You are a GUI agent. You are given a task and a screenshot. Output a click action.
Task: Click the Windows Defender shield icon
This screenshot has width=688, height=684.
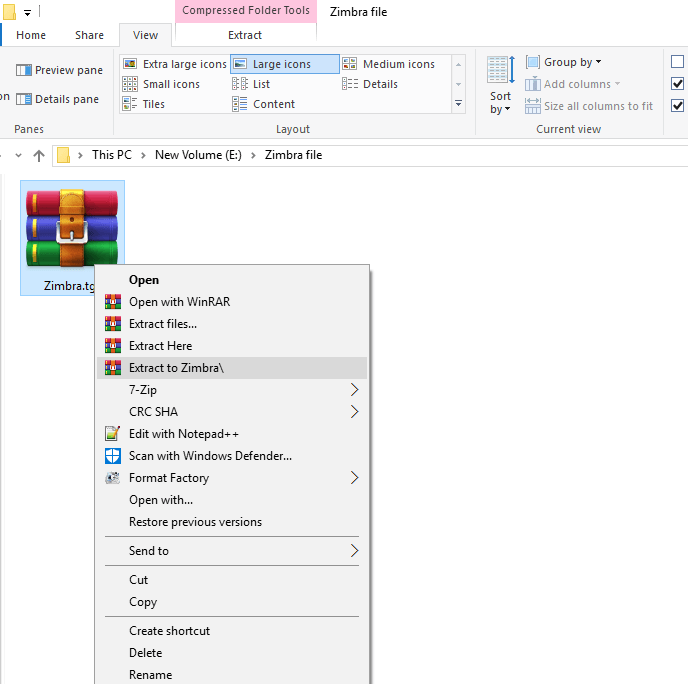click(113, 456)
